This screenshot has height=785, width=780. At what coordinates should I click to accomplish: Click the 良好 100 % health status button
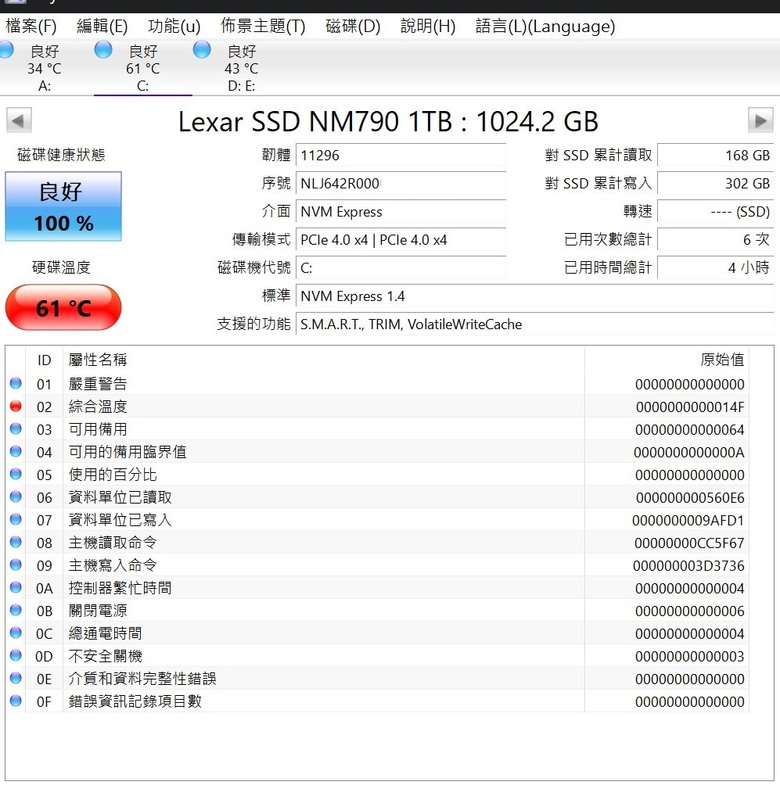63,206
